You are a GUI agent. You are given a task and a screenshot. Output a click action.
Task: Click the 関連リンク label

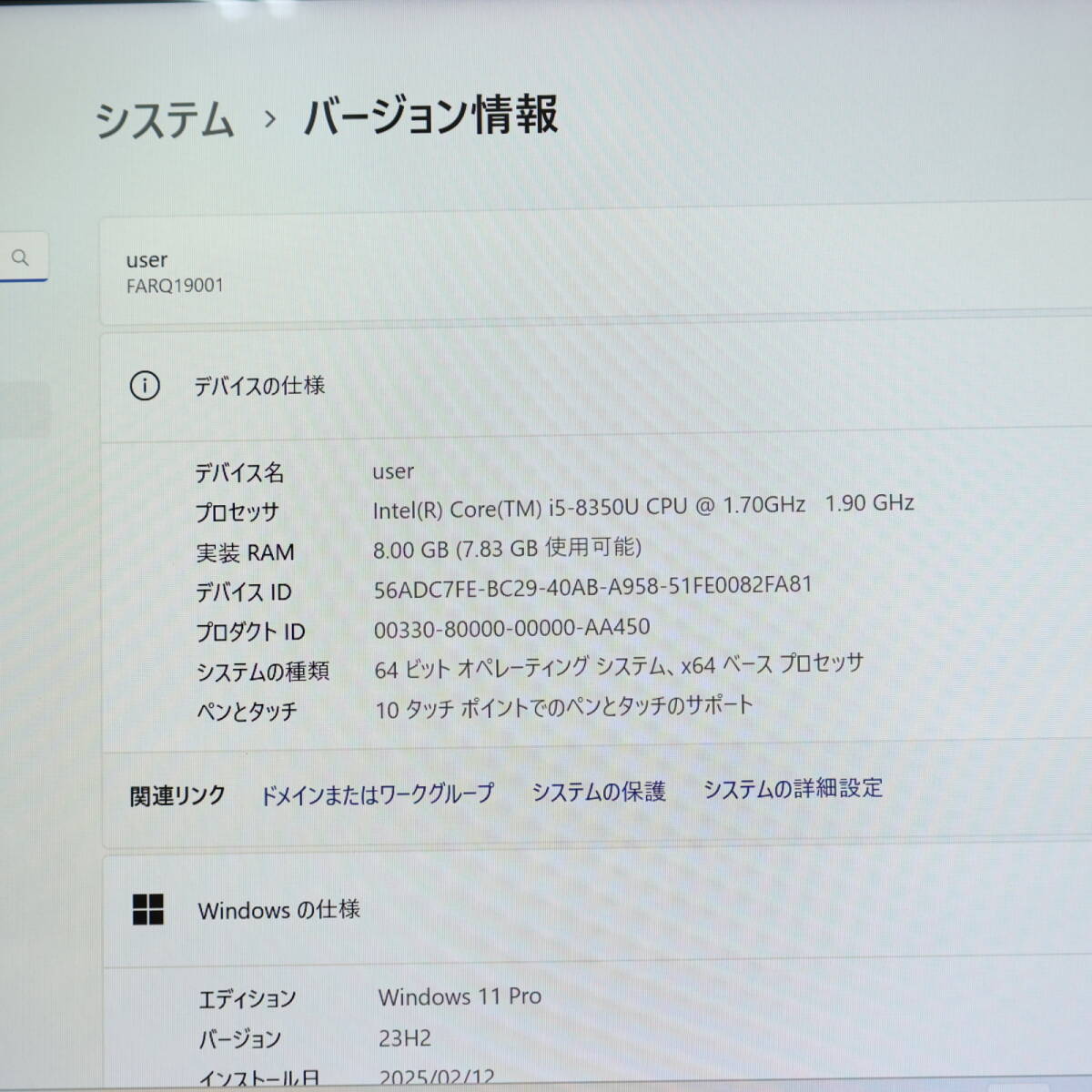coord(177,796)
